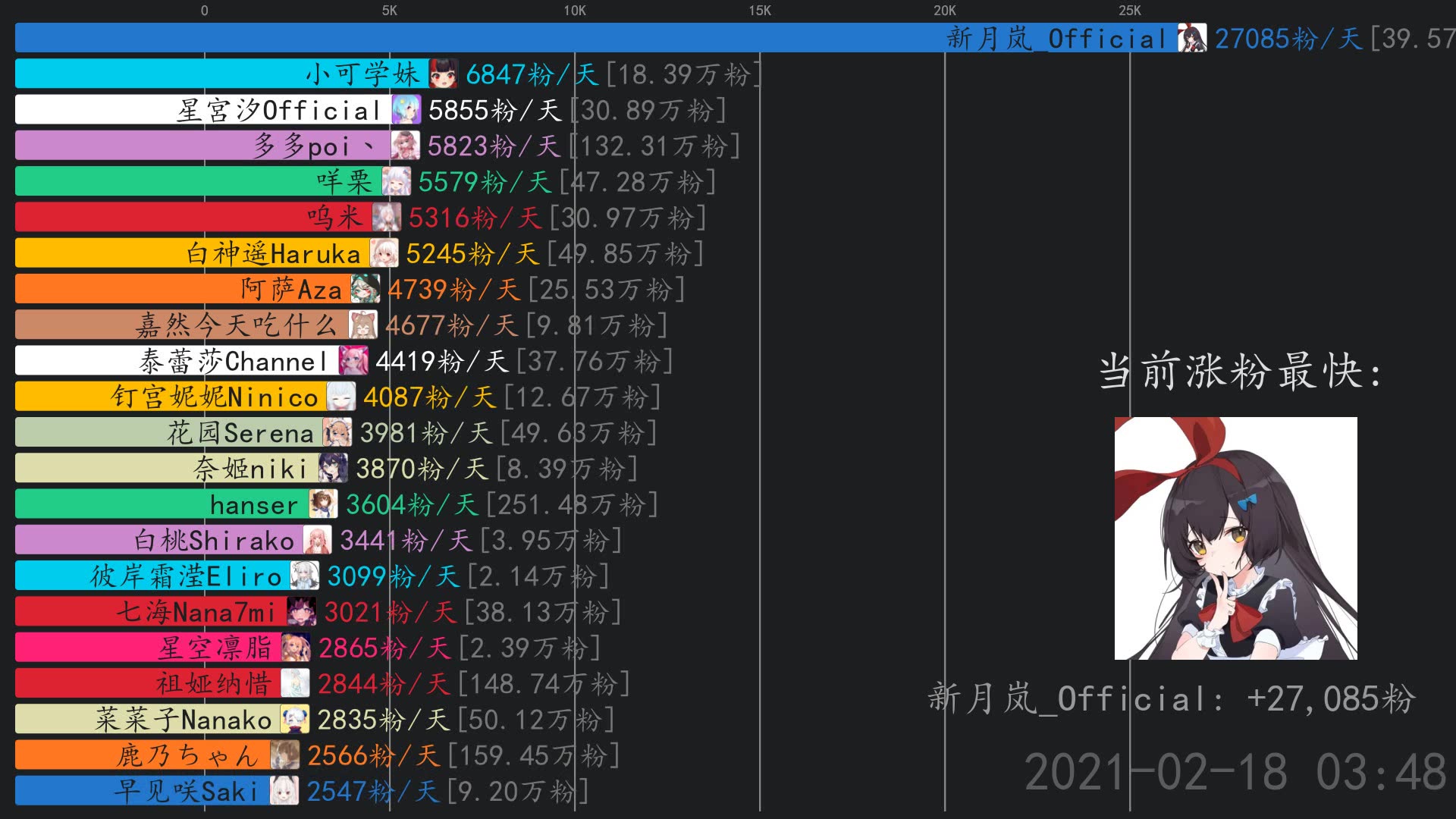Click the 新月岚_Official avatar icon on top bar
The height and width of the screenshot is (819, 1456).
point(1192,38)
